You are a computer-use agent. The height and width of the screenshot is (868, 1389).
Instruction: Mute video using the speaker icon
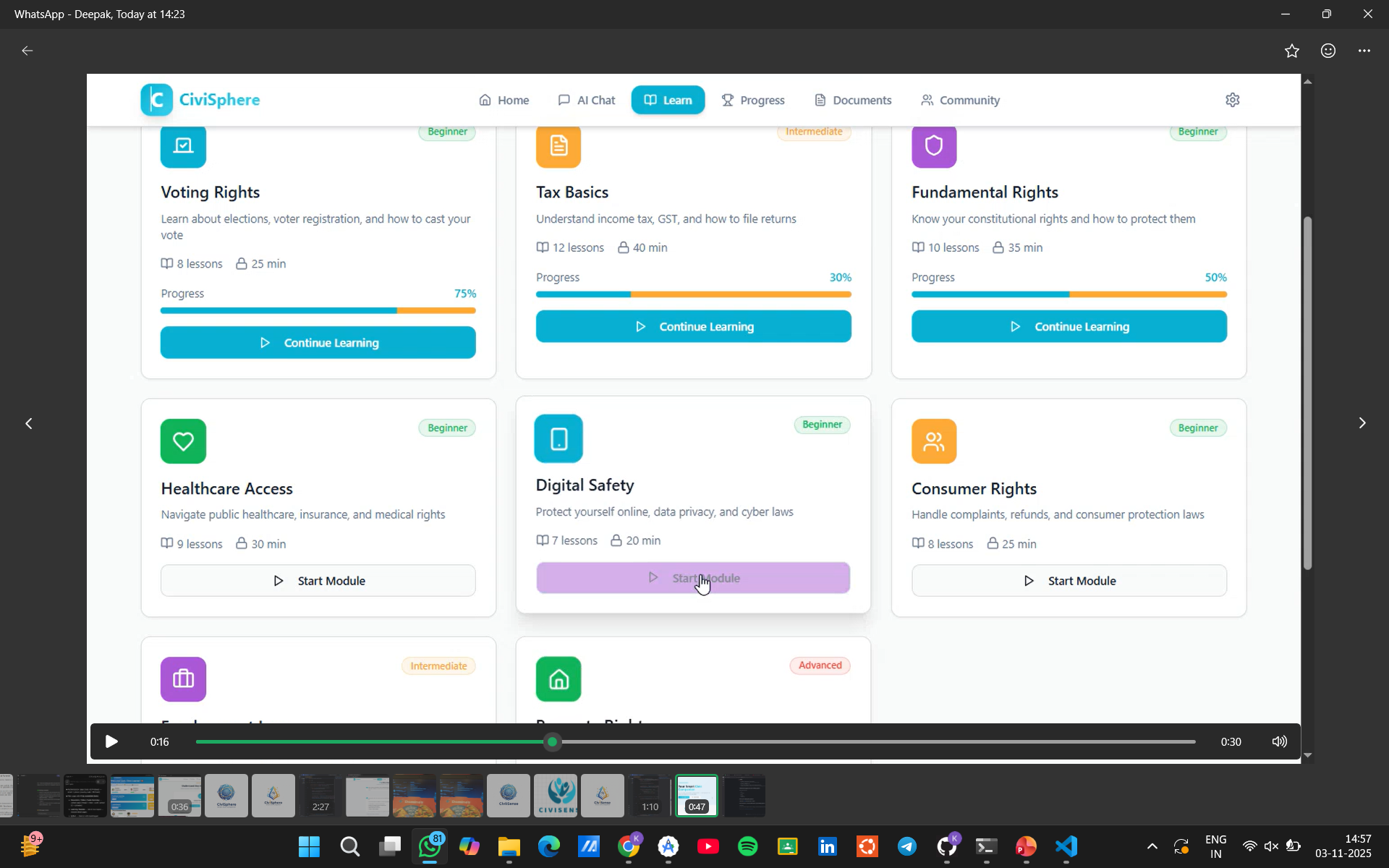tap(1279, 741)
